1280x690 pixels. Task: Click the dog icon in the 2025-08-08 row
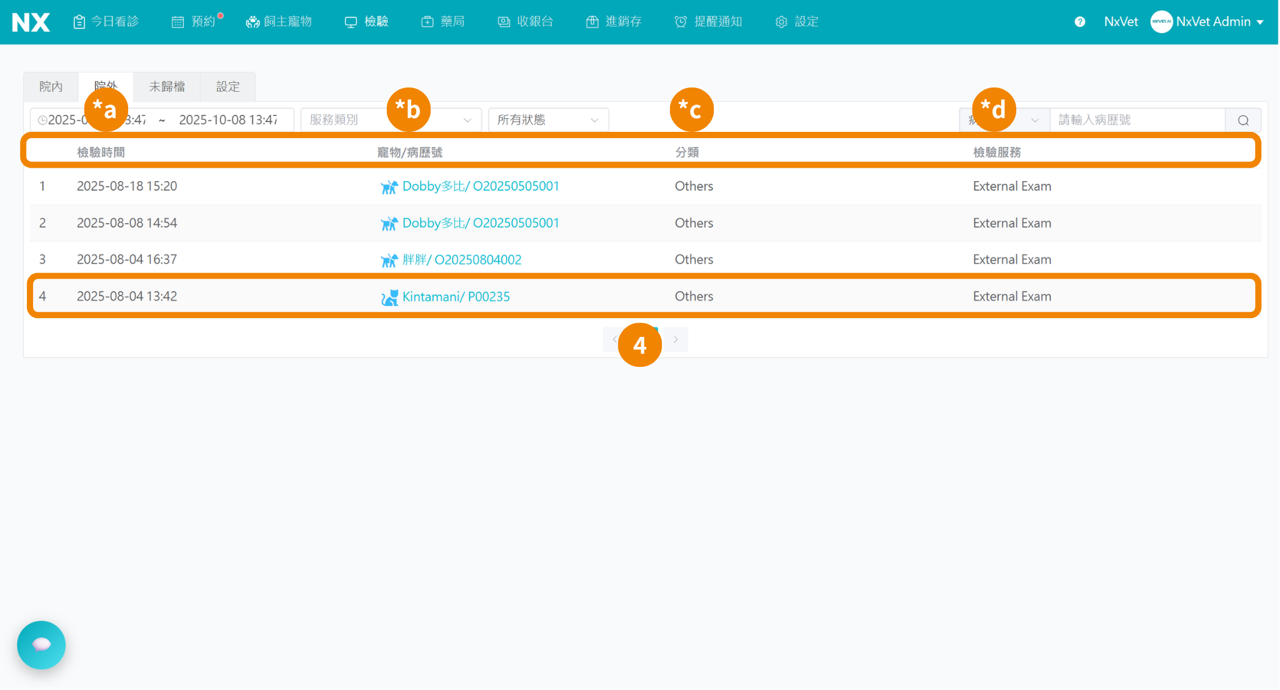coord(389,223)
